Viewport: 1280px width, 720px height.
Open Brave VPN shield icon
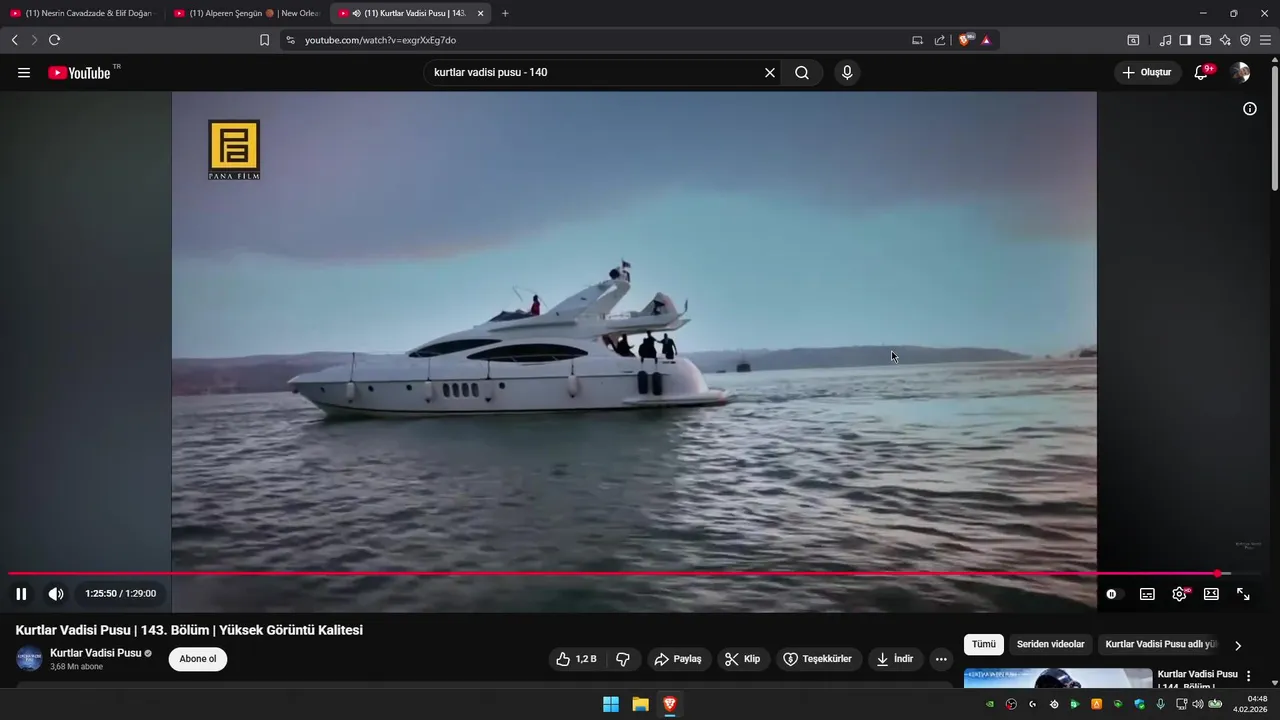tap(1245, 40)
